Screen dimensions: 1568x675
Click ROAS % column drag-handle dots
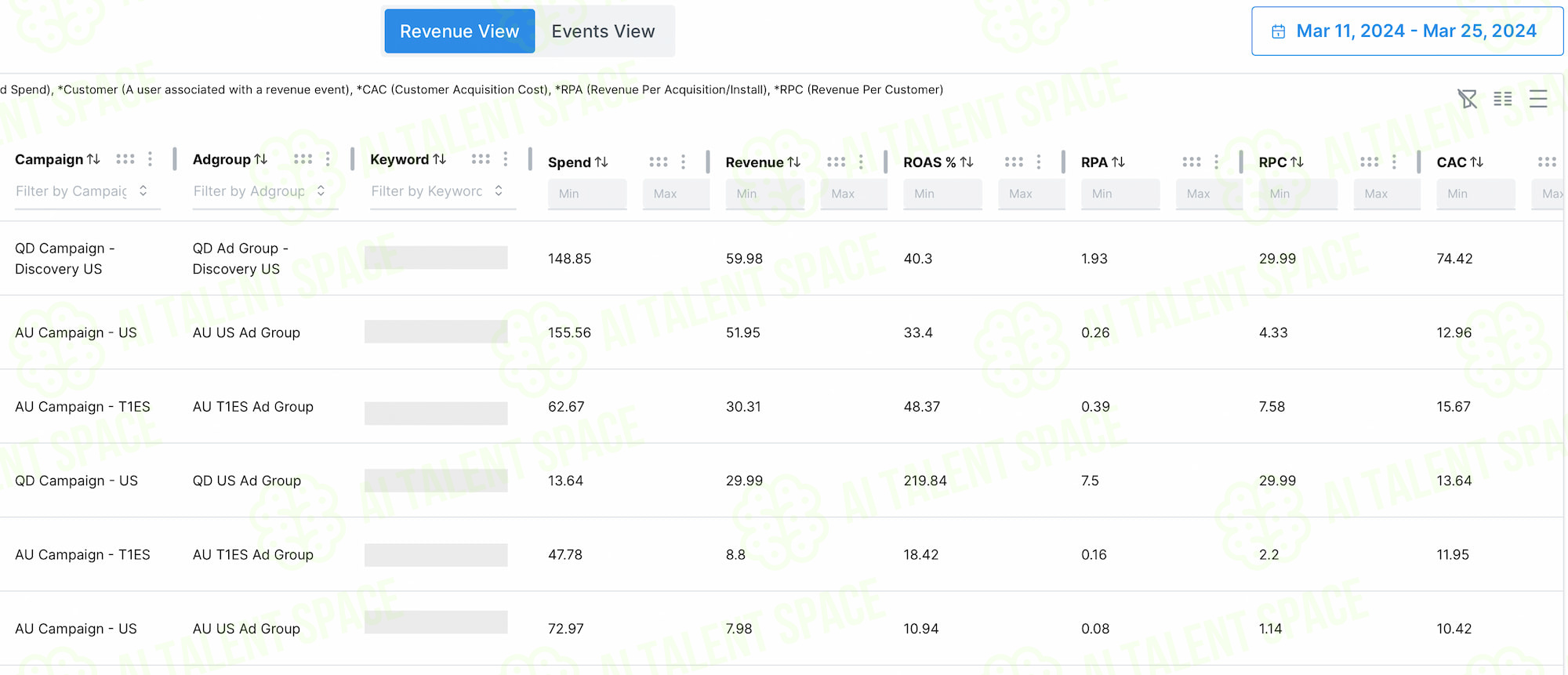(x=1014, y=161)
